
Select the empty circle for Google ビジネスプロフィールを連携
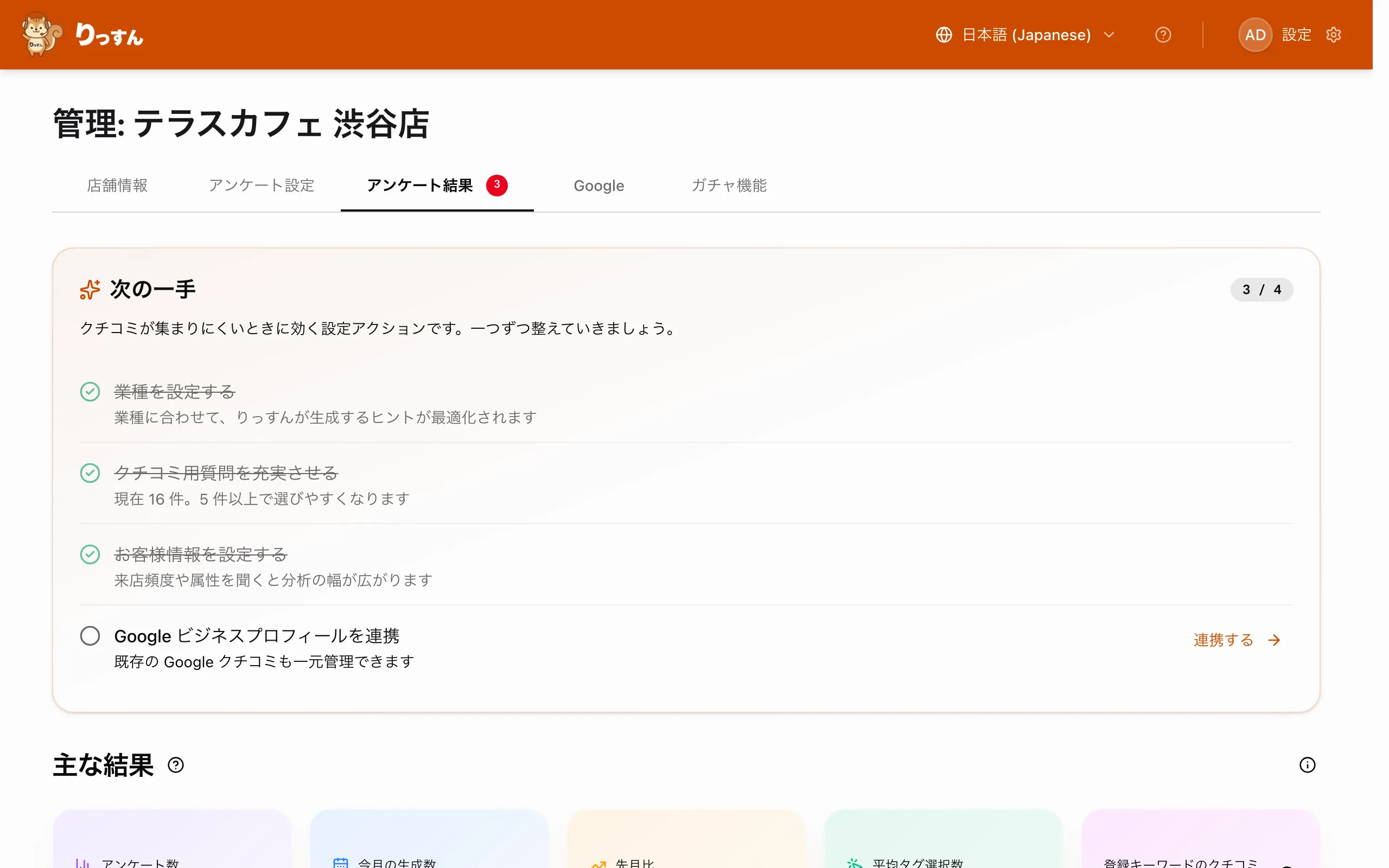tap(90, 636)
